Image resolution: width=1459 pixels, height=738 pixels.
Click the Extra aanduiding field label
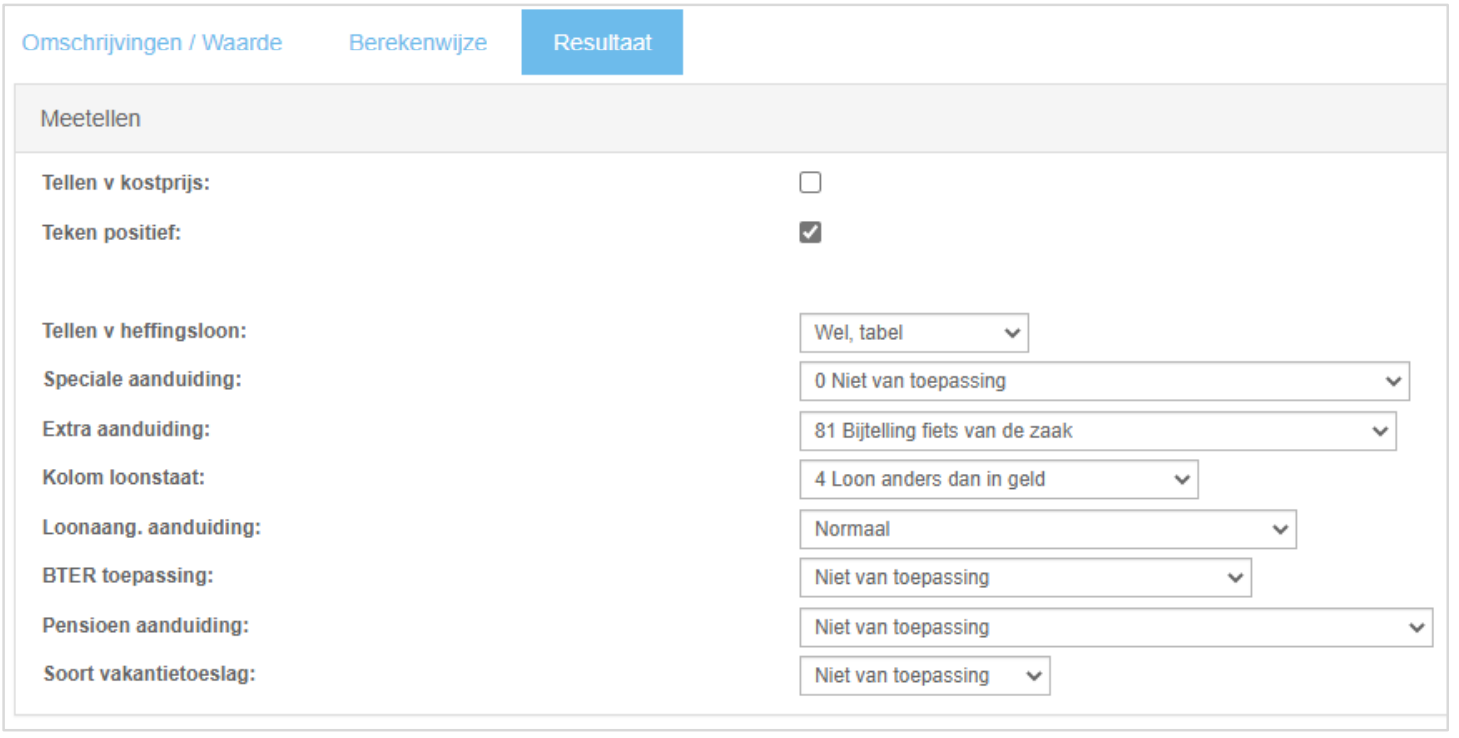pyautogui.click(x=126, y=429)
